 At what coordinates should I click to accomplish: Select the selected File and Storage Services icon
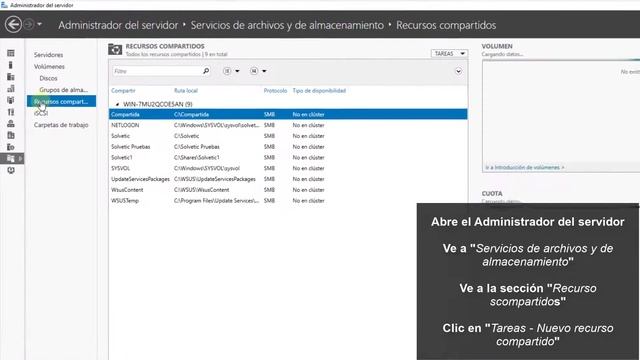tap(11, 158)
